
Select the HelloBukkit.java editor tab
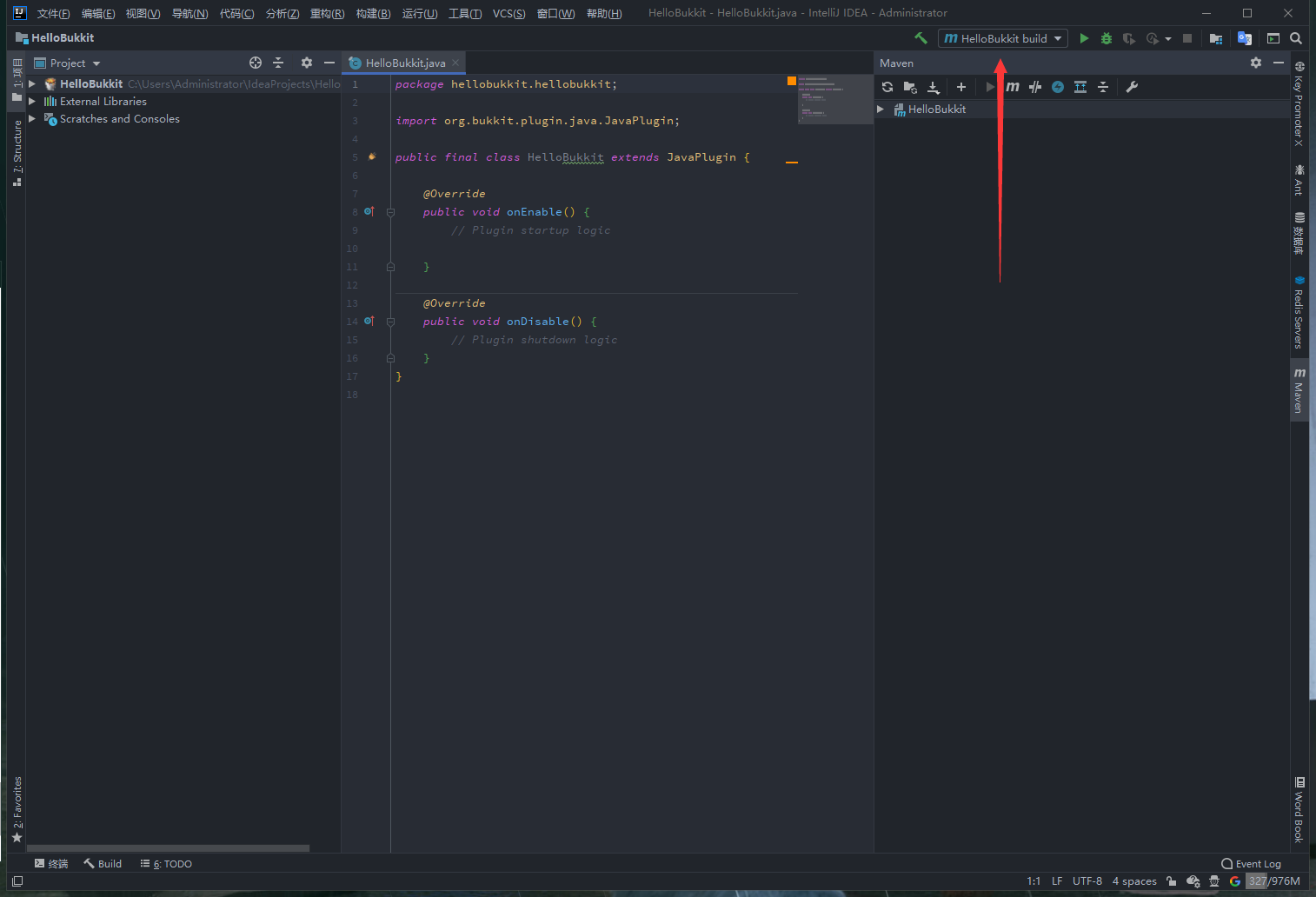(x=404, y=63)
